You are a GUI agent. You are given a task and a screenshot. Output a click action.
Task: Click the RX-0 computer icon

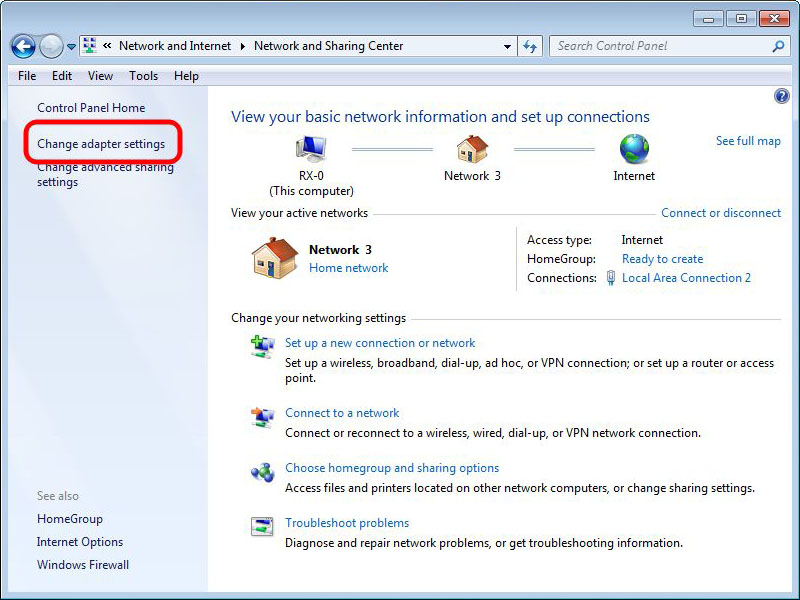[x=311, y=150]
